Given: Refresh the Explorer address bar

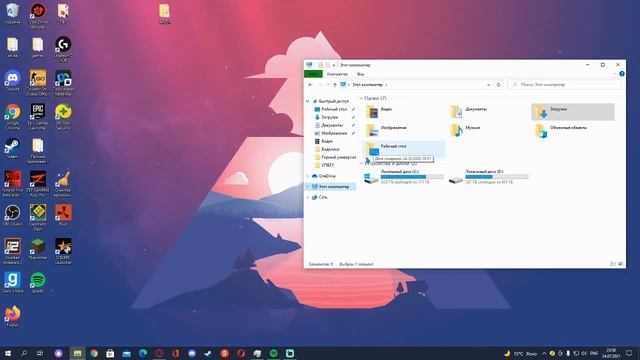Looking at the screenshot, I should (498, 85).
